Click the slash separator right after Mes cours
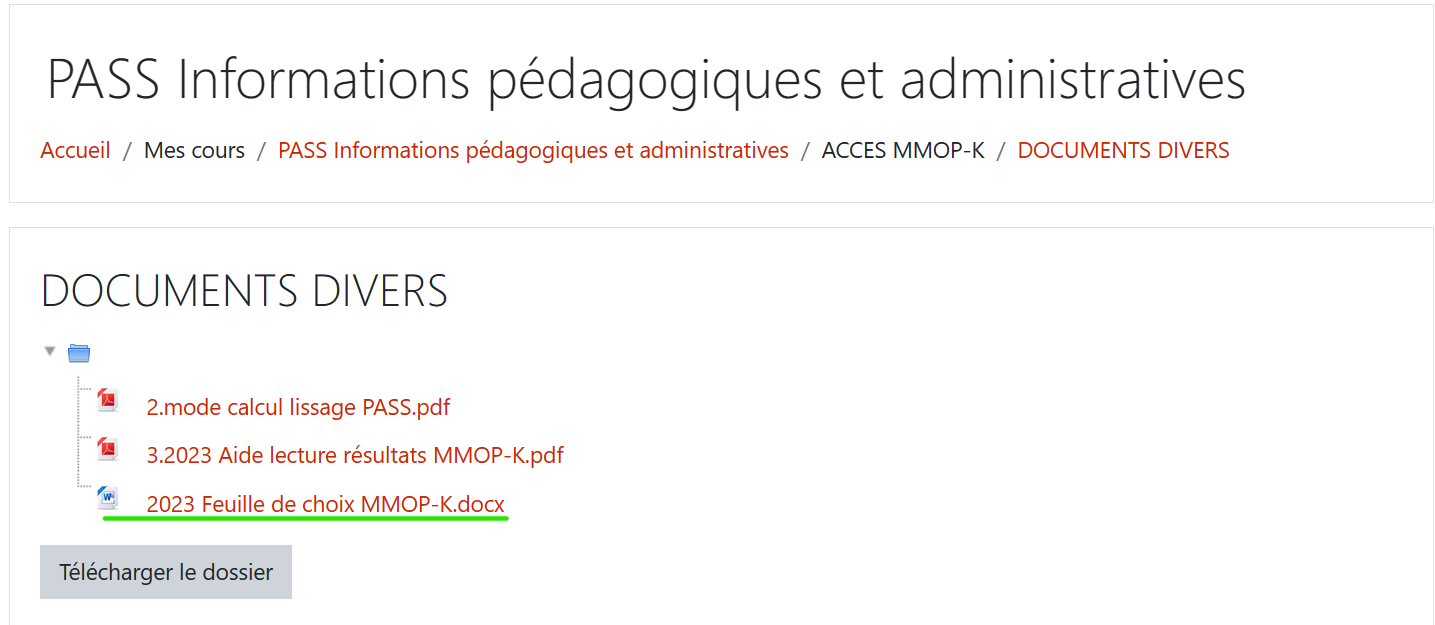 point(261,150)
